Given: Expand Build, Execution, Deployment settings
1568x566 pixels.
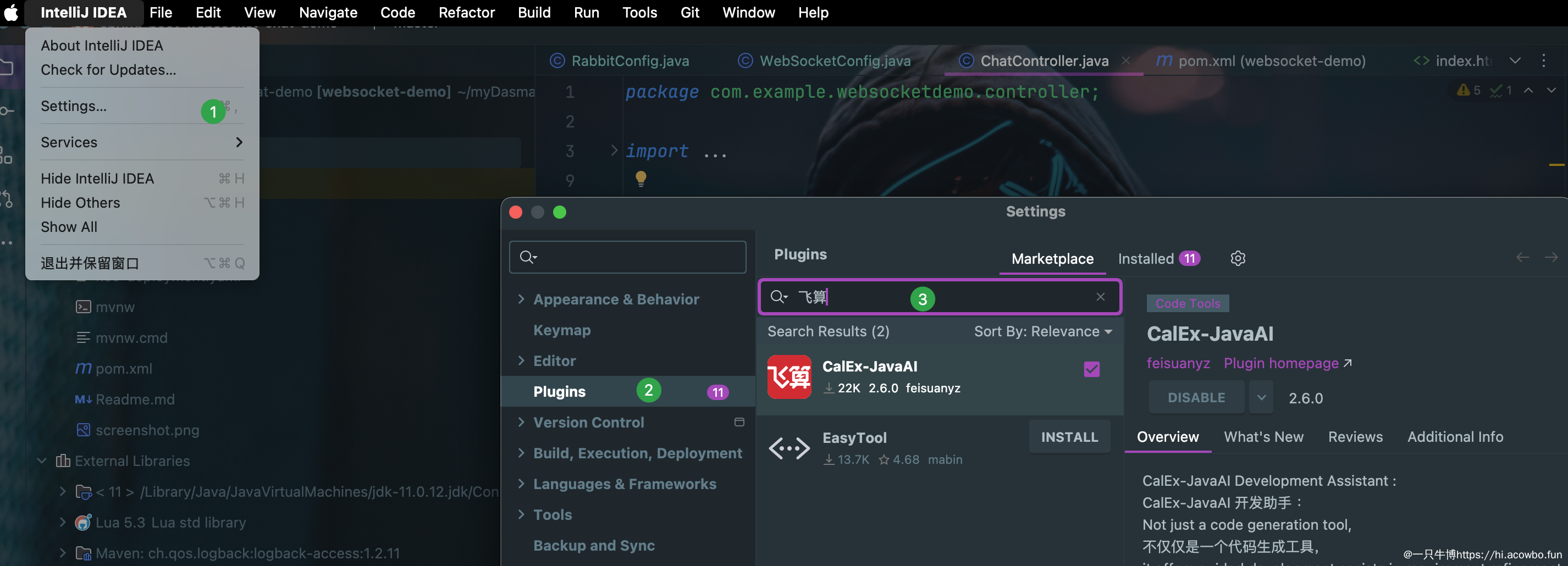Looking at the screenshot, I should coord(521,453).
